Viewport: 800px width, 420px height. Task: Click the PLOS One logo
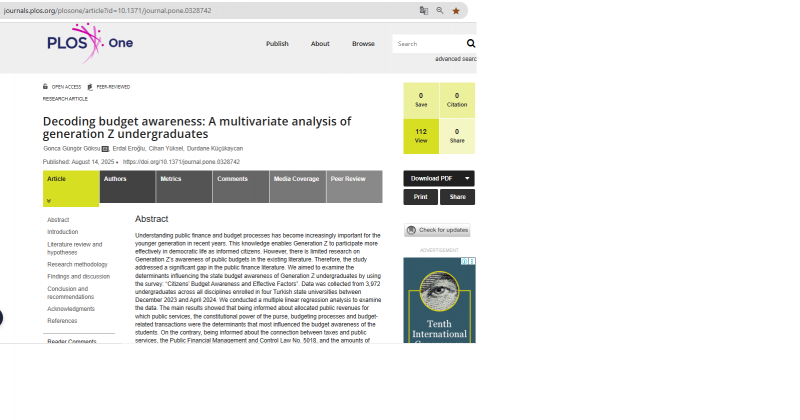point(89,43)
